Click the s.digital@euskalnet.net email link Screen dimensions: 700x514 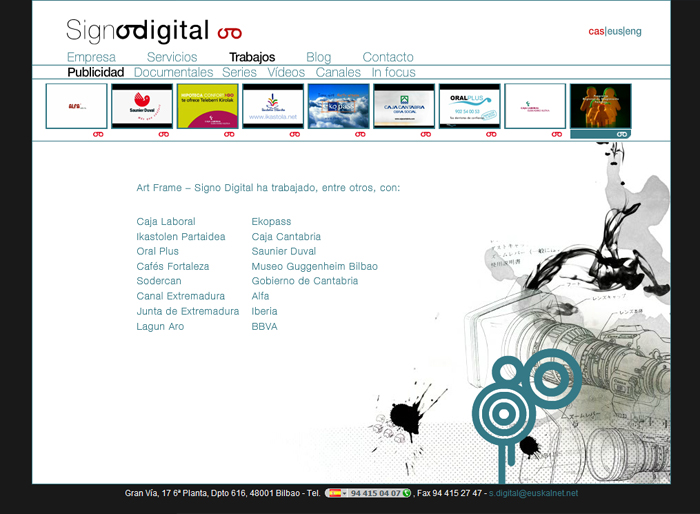pos(533,493)
